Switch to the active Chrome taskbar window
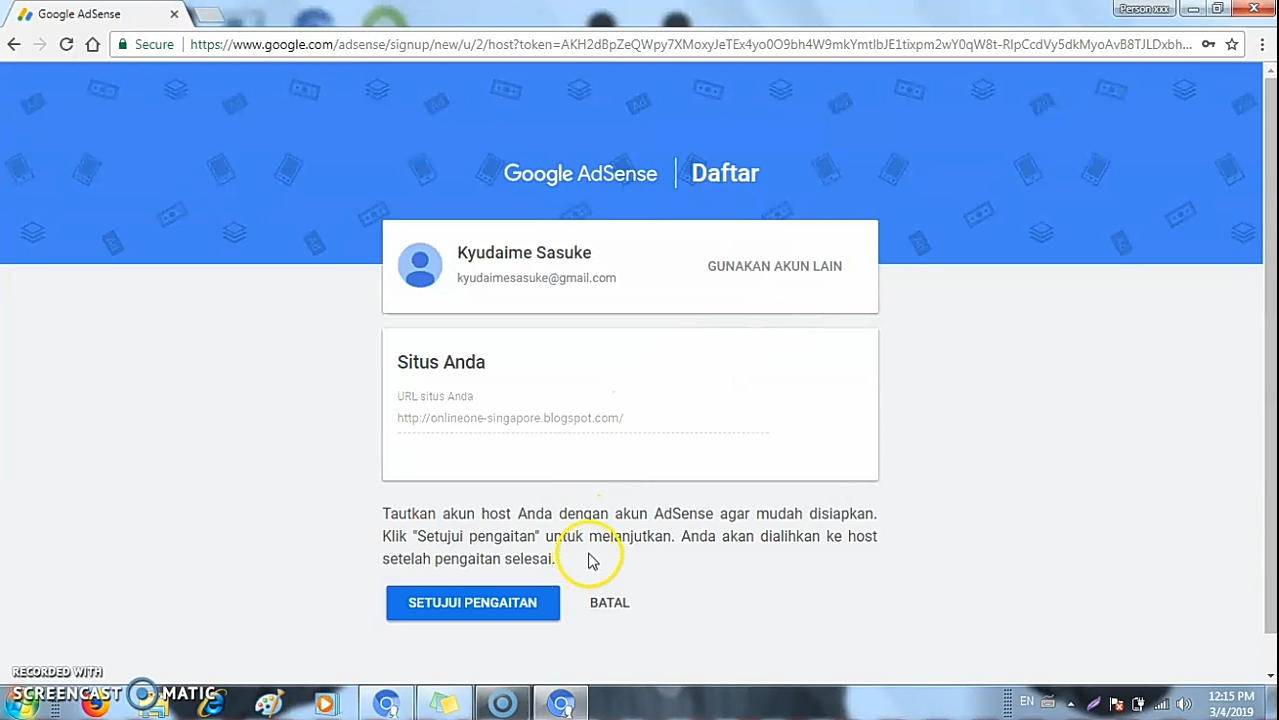The width and height of the screenshot is (1279, 720). tap(561, 704)
